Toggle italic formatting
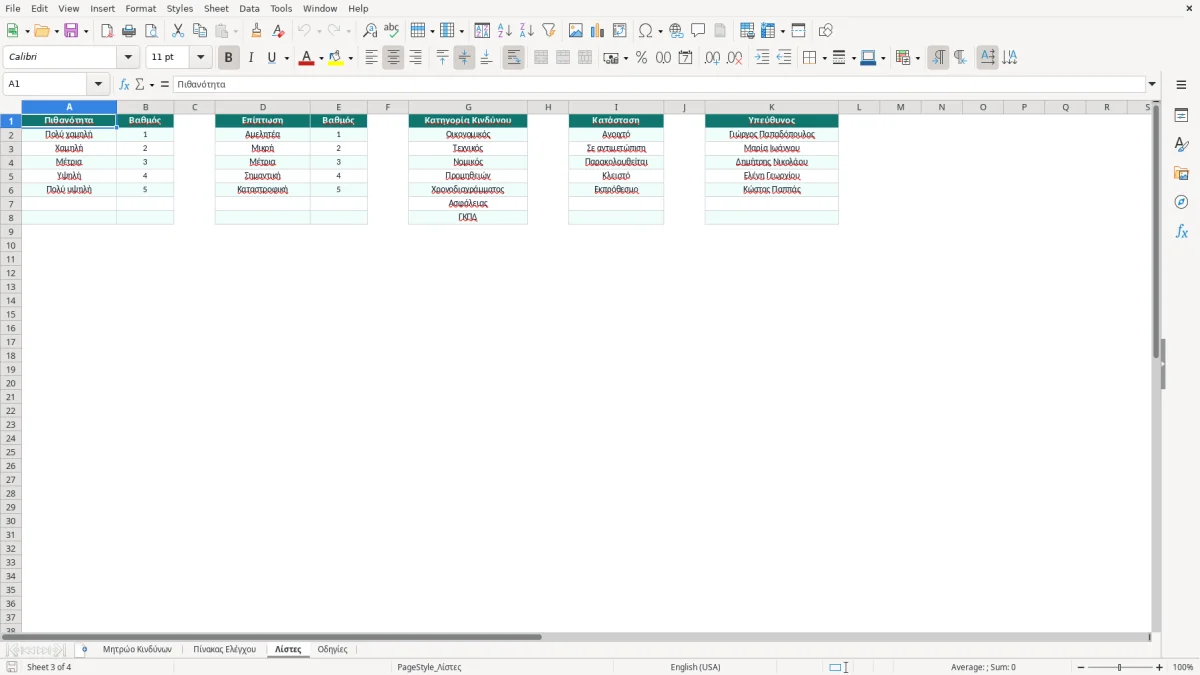 (251, 58)
